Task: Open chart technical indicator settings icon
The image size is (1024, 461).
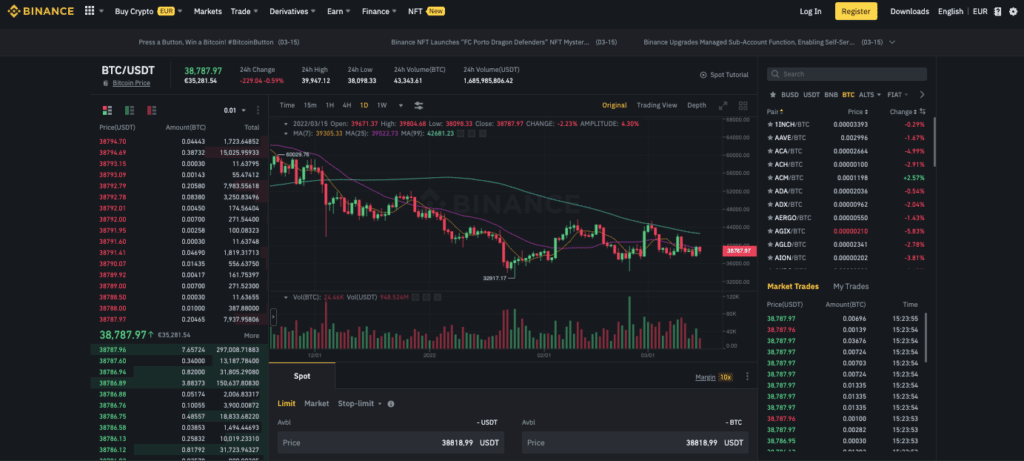Action: pos(418,105)
